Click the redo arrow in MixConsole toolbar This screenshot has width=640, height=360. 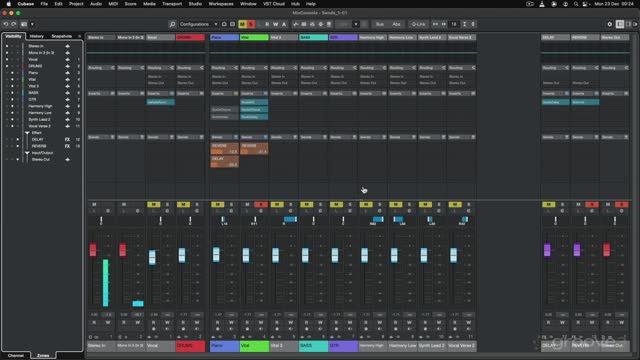(x=14, y=24)
